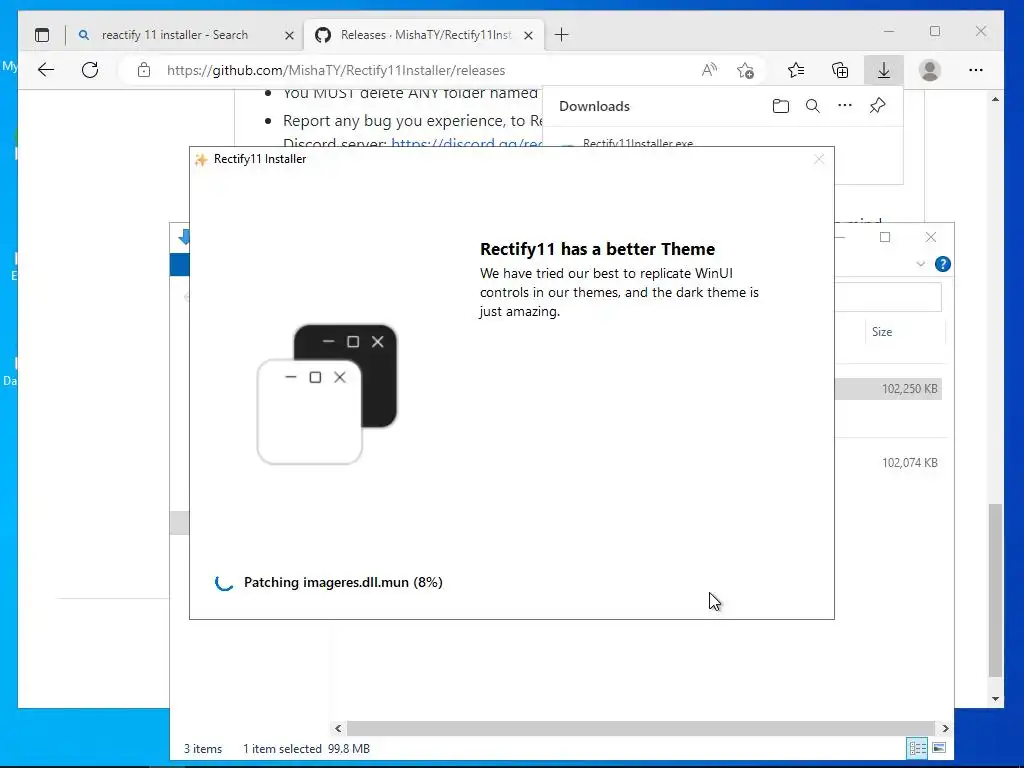The width and height of the screenshot is (1024, 768).
Task: Add this page to favorites
Action: 745,70
